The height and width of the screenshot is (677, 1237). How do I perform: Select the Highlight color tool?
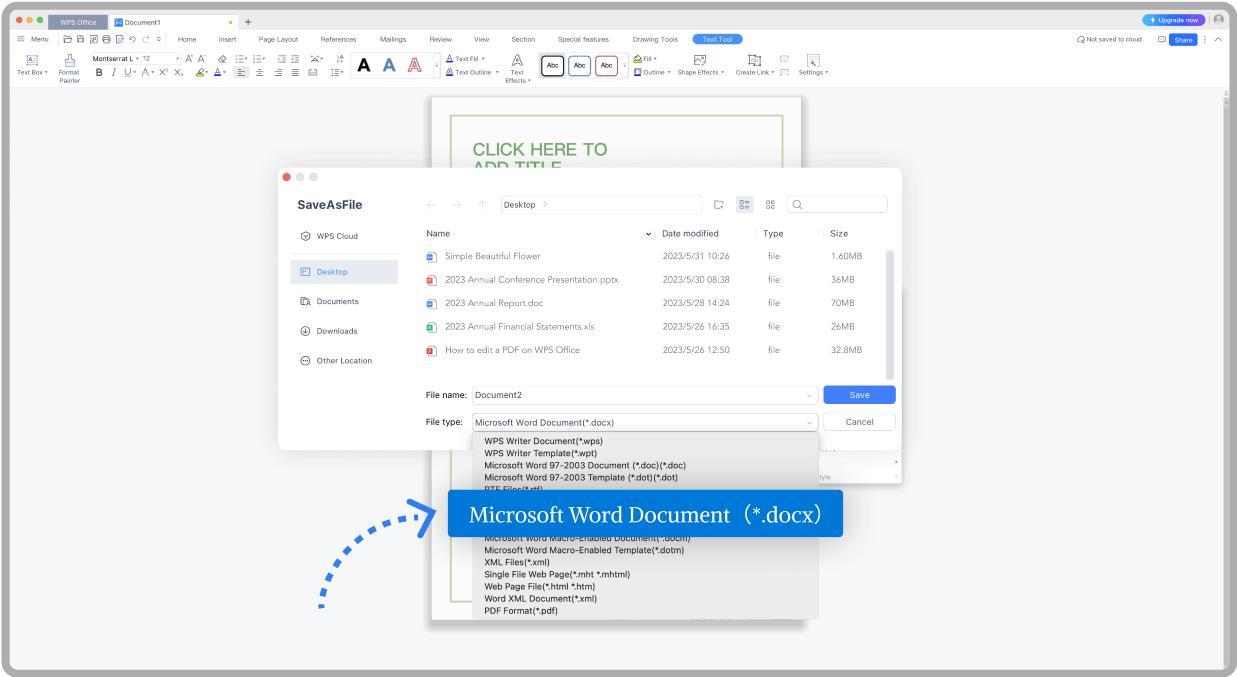pos(201,72)
